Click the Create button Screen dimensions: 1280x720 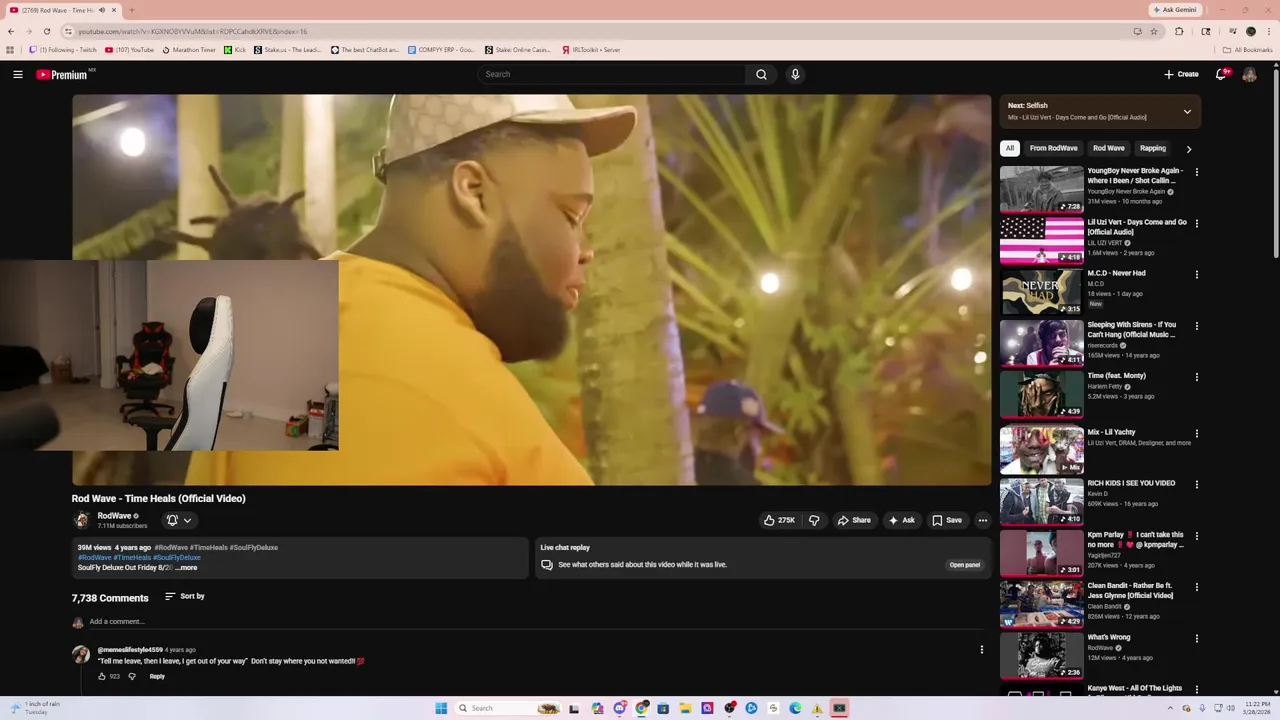1181,74
